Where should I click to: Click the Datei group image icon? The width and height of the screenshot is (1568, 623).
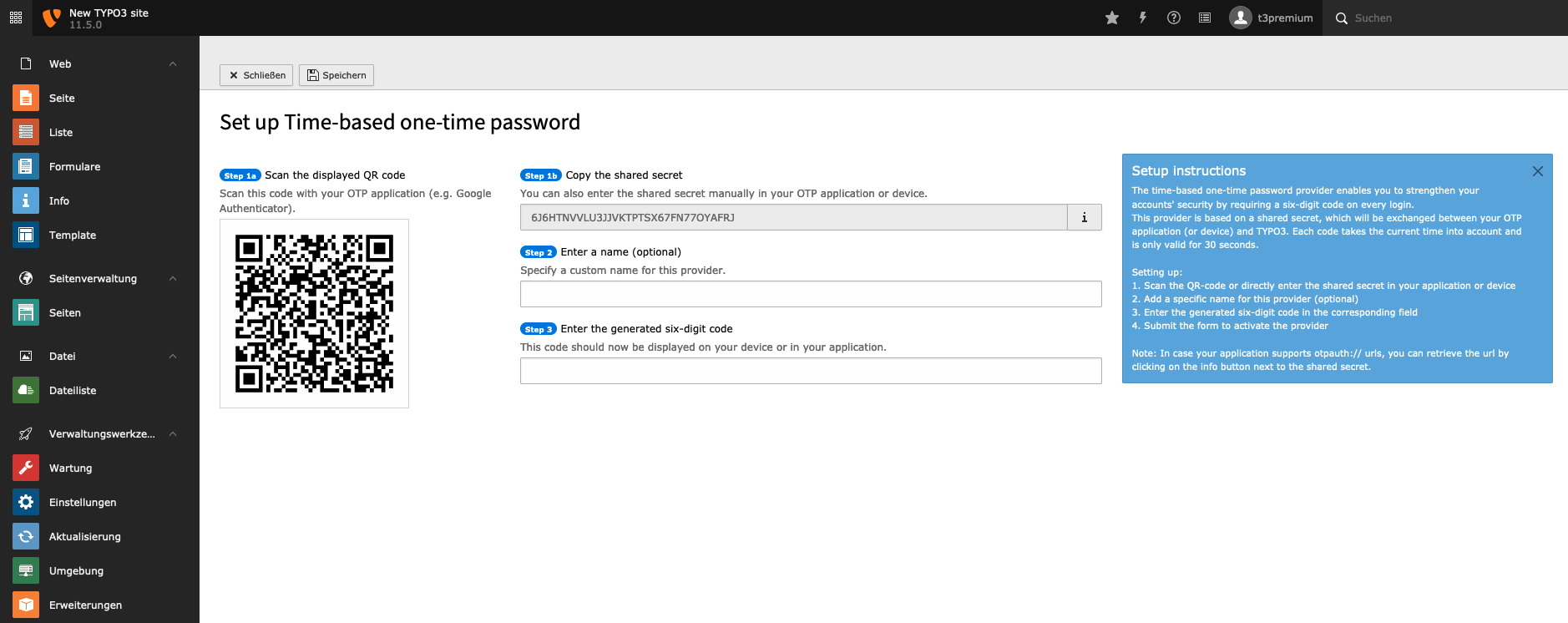coord(26,356)
